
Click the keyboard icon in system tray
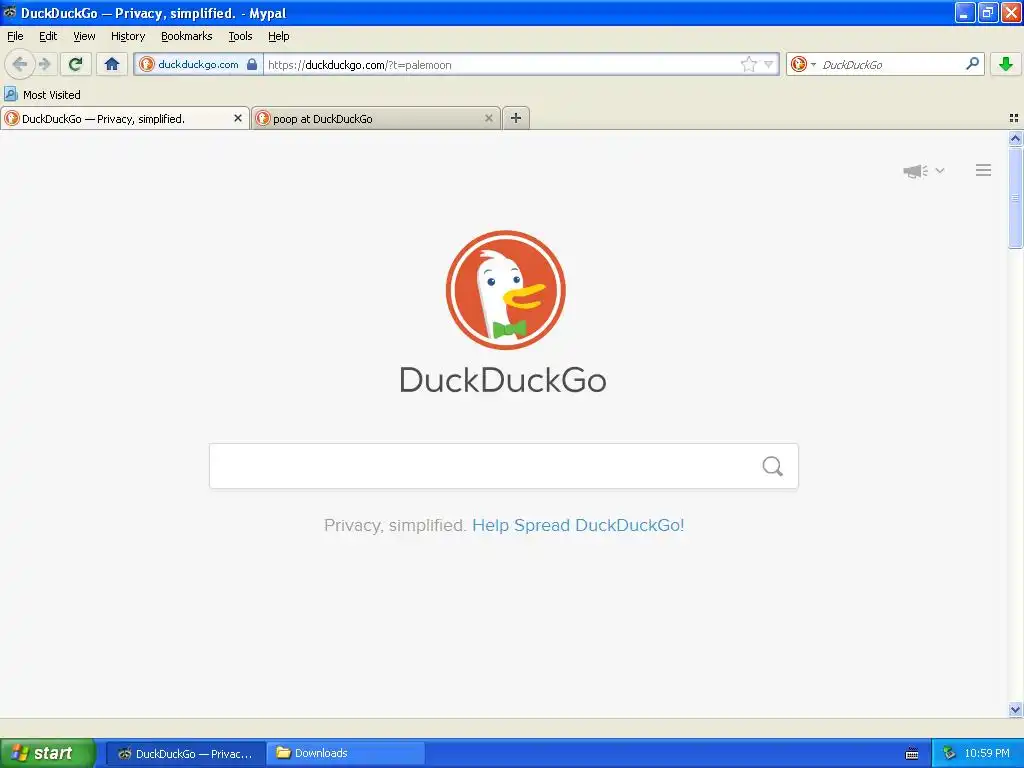click(912, 754)
